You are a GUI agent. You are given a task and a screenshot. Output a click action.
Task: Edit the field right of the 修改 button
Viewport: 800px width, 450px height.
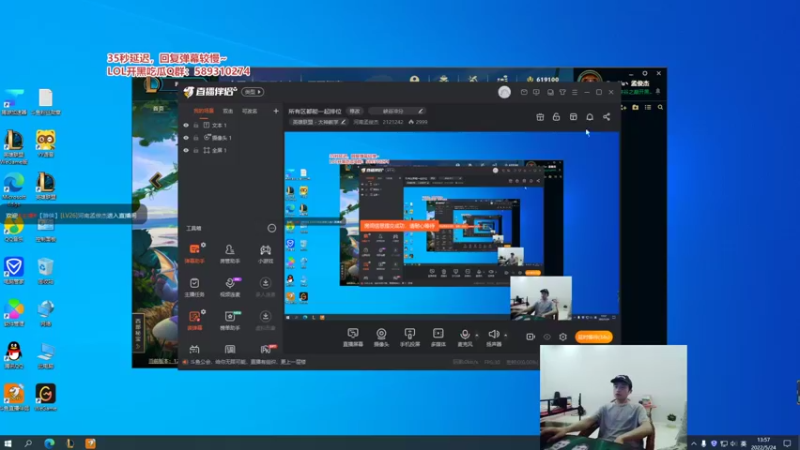[396, 111]
